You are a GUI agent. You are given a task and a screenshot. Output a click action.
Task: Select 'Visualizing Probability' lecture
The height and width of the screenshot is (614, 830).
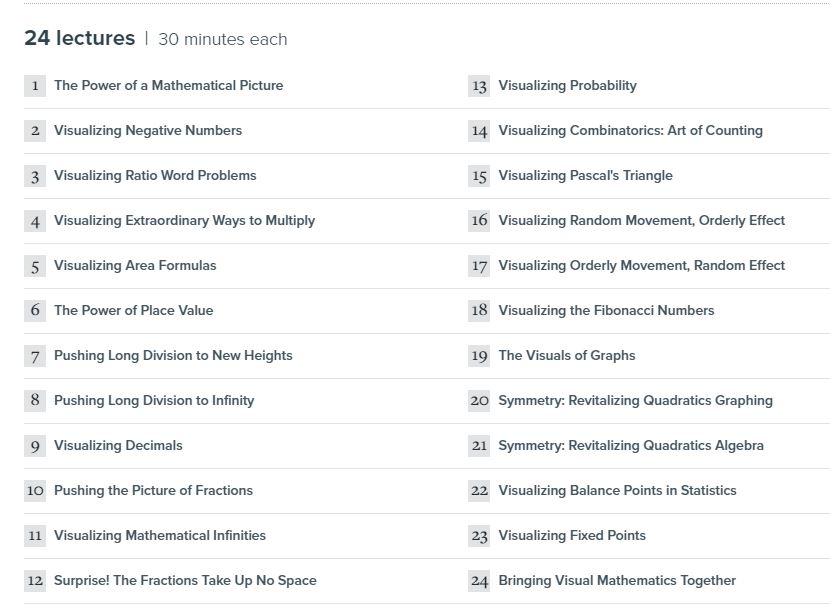(567, 86)
